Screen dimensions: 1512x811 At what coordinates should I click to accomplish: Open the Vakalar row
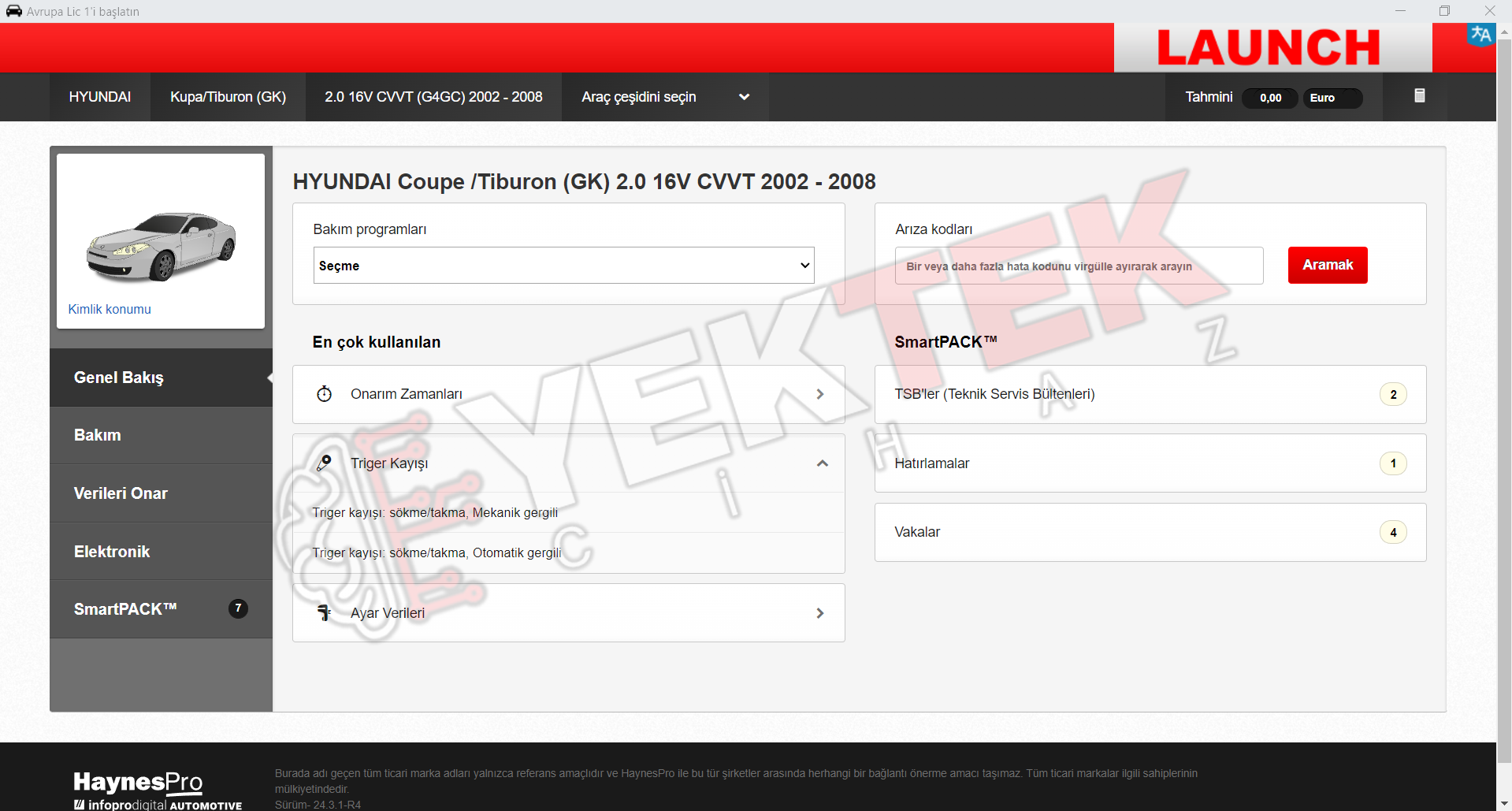[x=1150, y=532]
